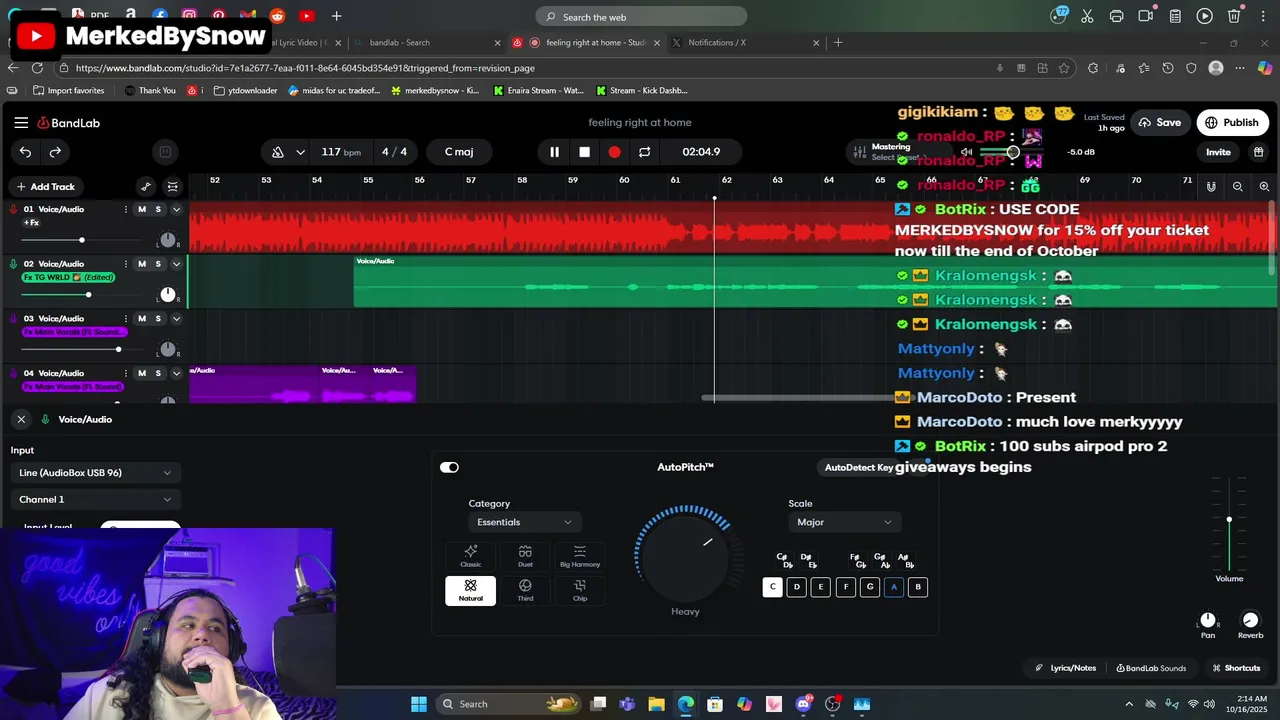Add an effect with +Fx on track 01

coord(31,222)
